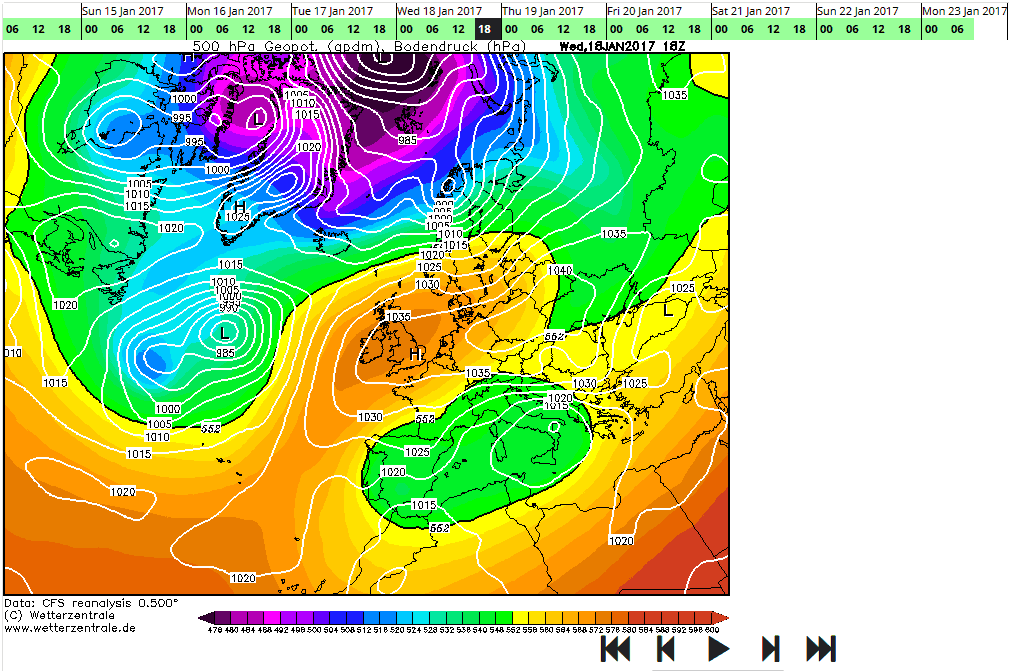1009x671 pixels.
Task: Select the 18 hour under Sat 21 Jan 2017
Action: pyautogui.click(x=799, y=29)
